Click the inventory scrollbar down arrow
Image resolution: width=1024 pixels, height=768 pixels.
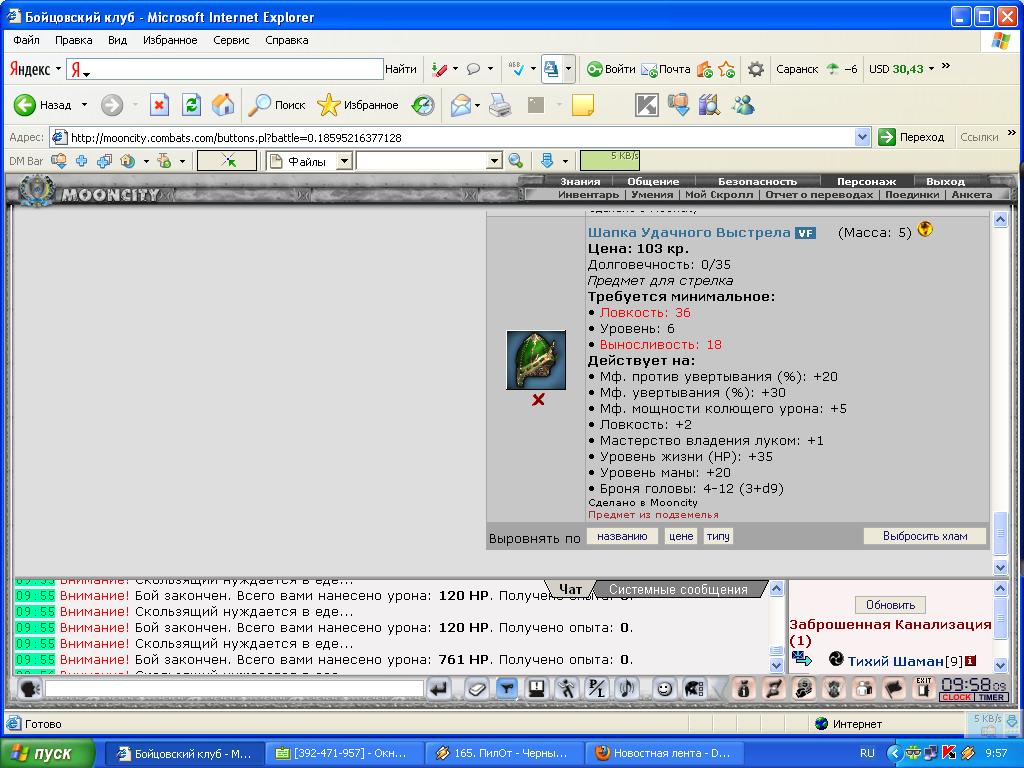1000,567
